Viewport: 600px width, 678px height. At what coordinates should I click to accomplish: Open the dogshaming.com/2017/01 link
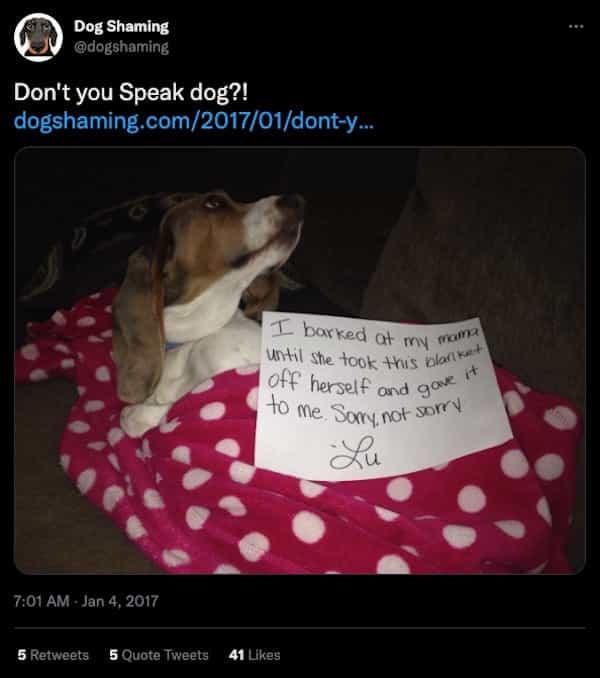[x=193, y=121]
